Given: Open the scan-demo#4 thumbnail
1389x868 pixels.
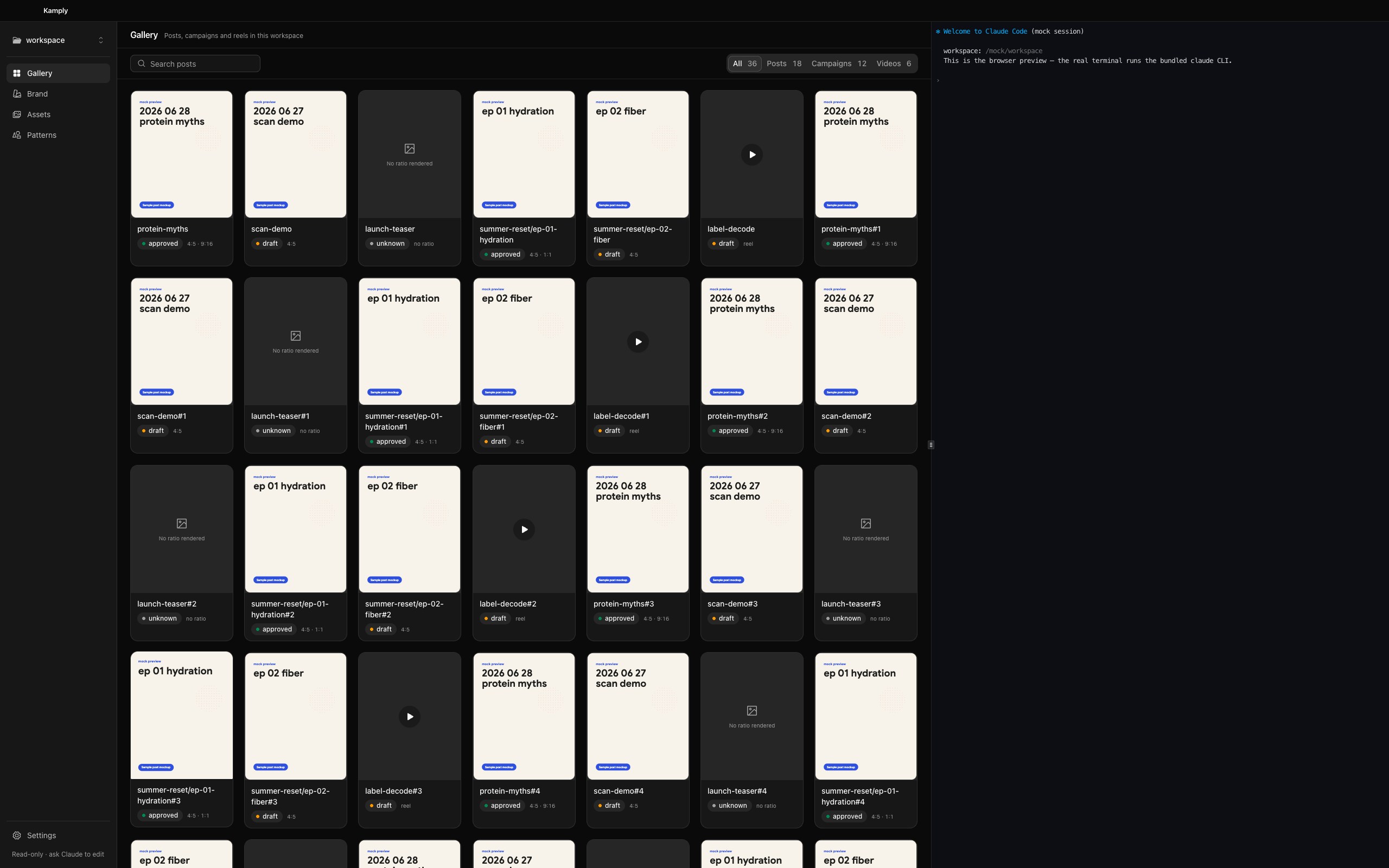Looking at the screenshot, I should [638, 717].
